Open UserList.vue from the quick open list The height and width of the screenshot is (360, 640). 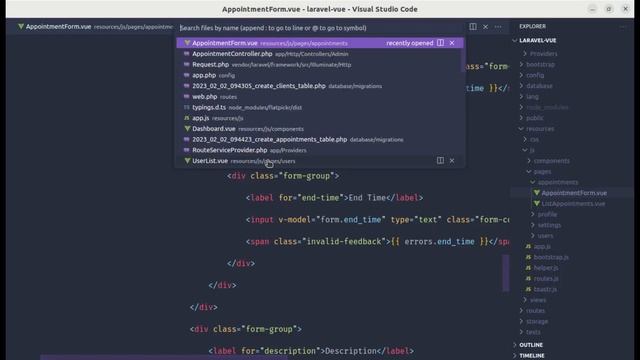point(320,161)
